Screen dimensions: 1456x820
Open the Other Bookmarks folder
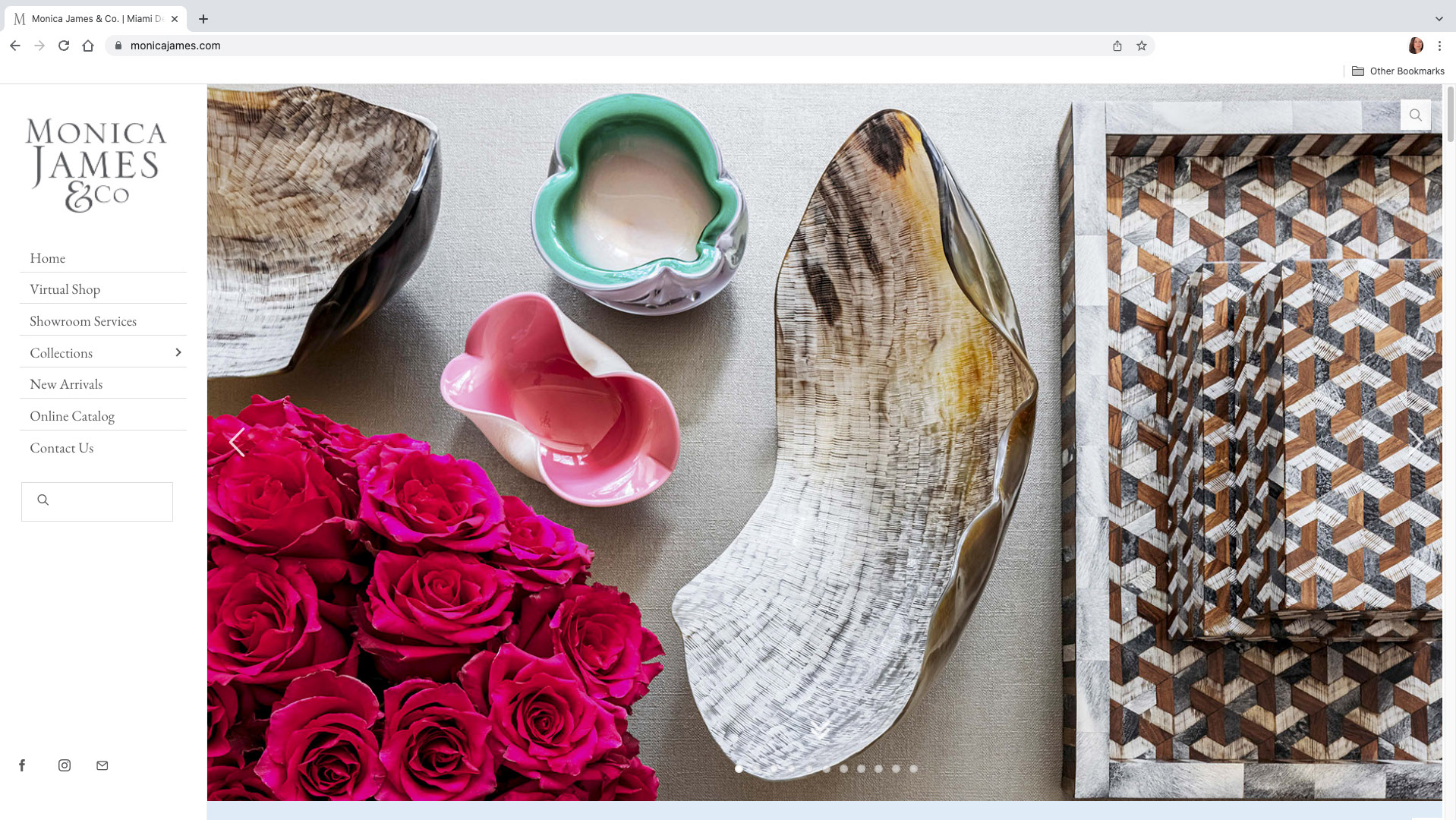point(1398,71)
